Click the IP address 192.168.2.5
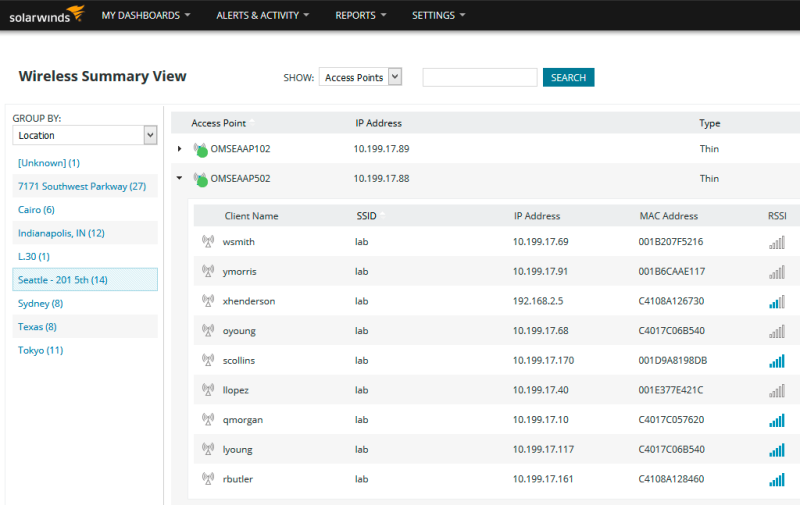Screen dimensions: 800x505 [538, 301]
